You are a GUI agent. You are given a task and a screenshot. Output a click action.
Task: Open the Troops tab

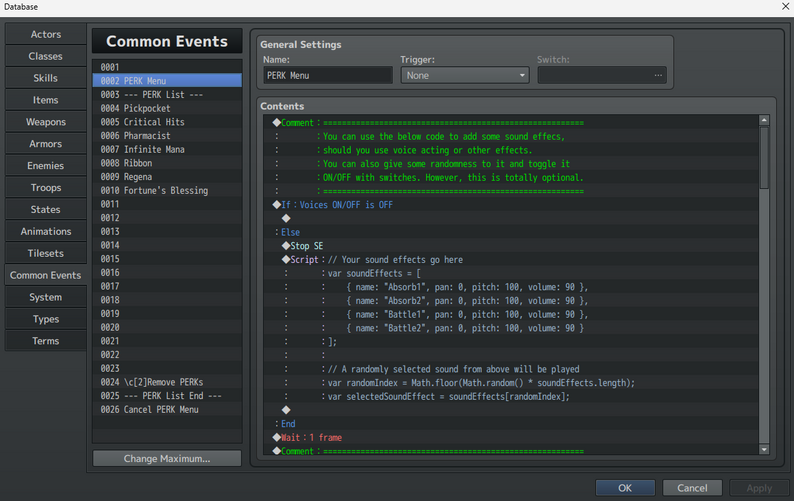pyautogui.click(x=46, y=187)
